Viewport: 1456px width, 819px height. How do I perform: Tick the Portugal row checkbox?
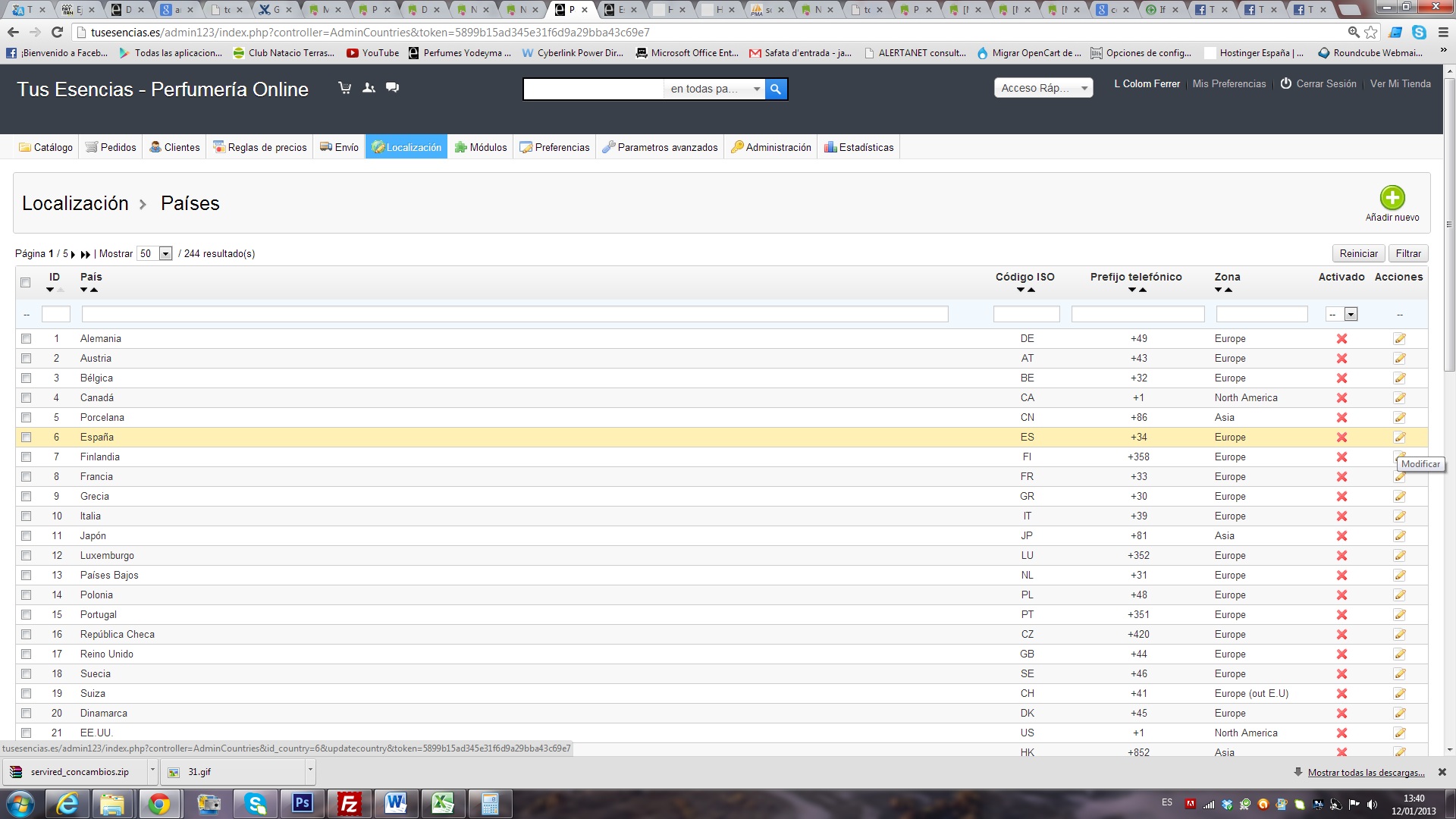pos(27,615)
